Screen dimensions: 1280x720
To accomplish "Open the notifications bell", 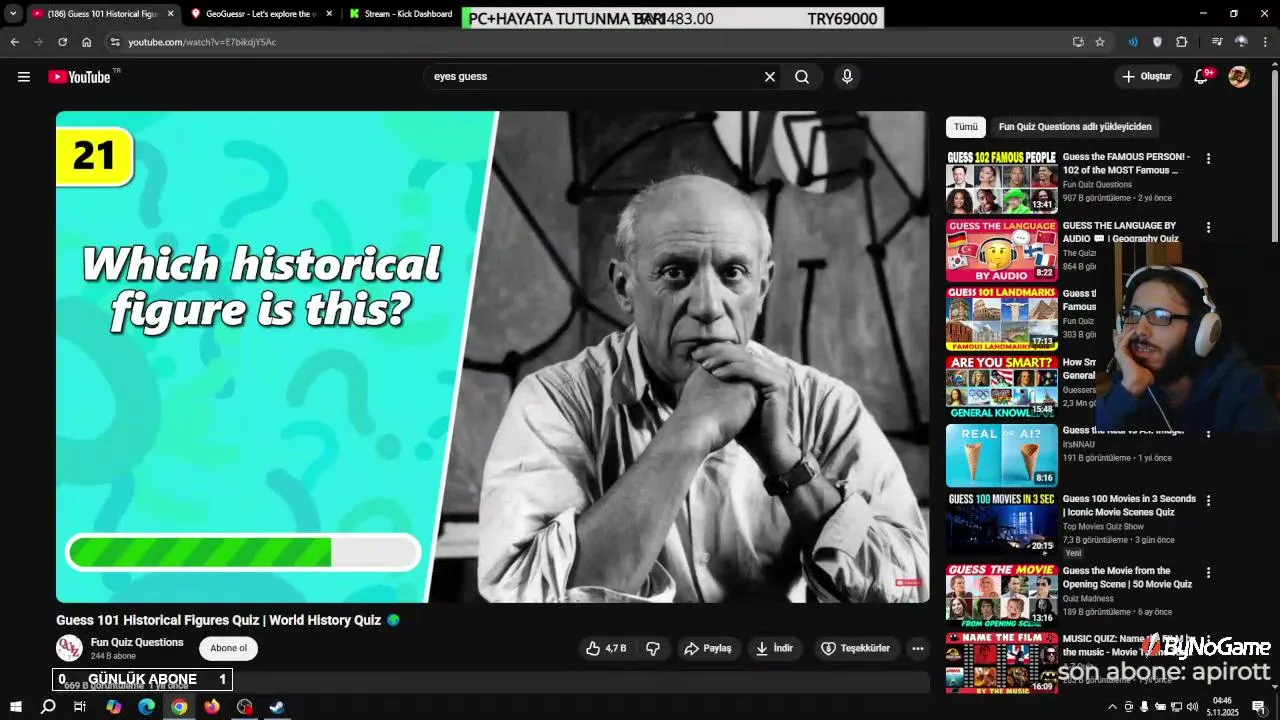I will coord(1202,77).
